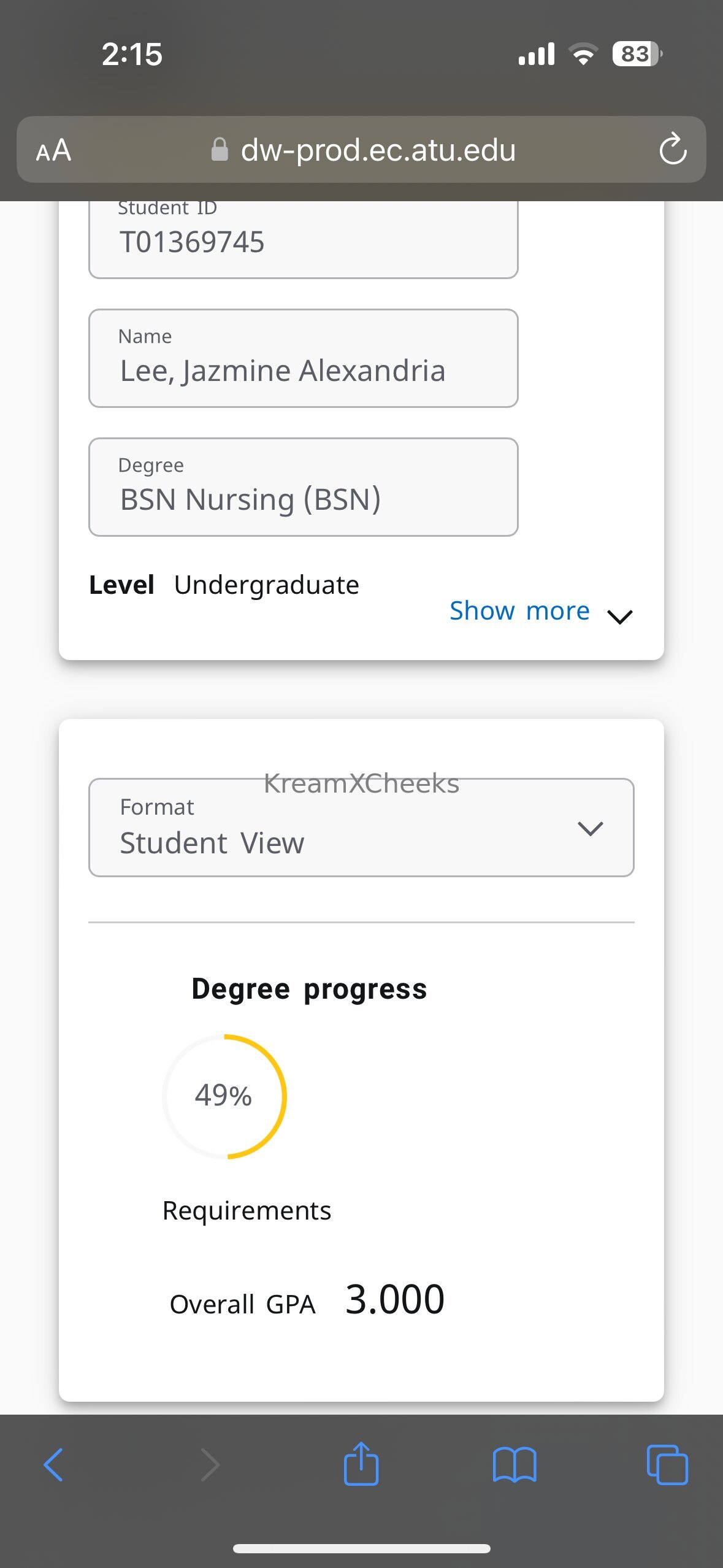Tap the Safari reload page icon

[x=673, y=149]
